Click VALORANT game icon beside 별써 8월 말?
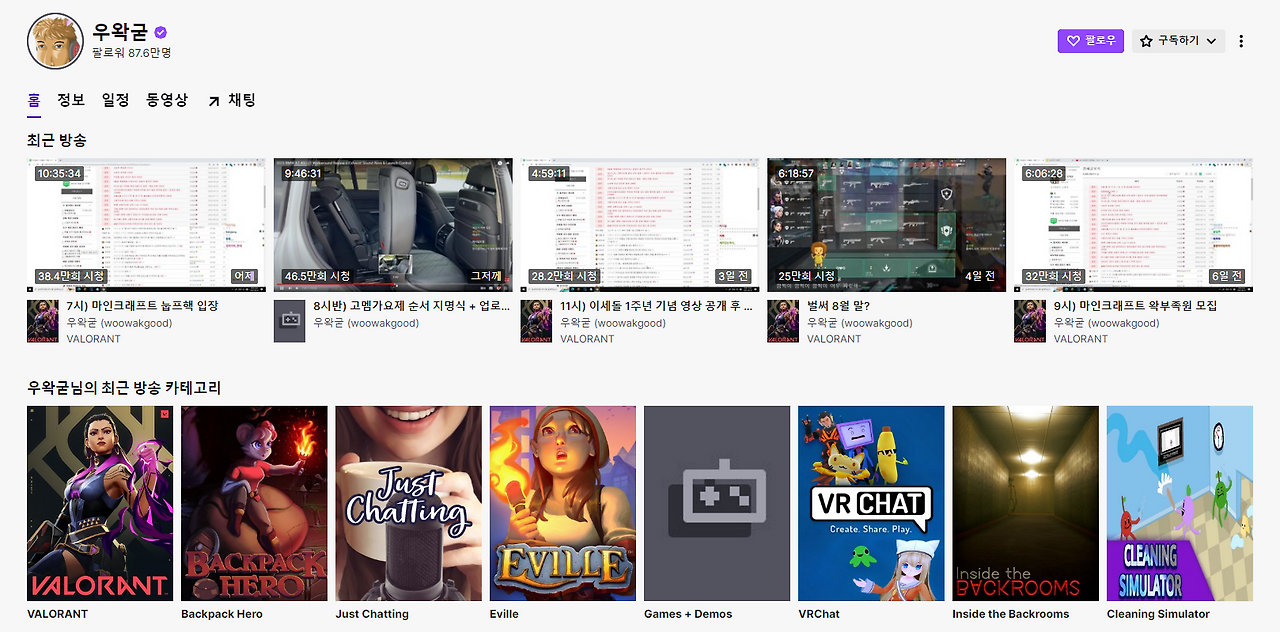 pyautogui.click(x=783, y=321)
